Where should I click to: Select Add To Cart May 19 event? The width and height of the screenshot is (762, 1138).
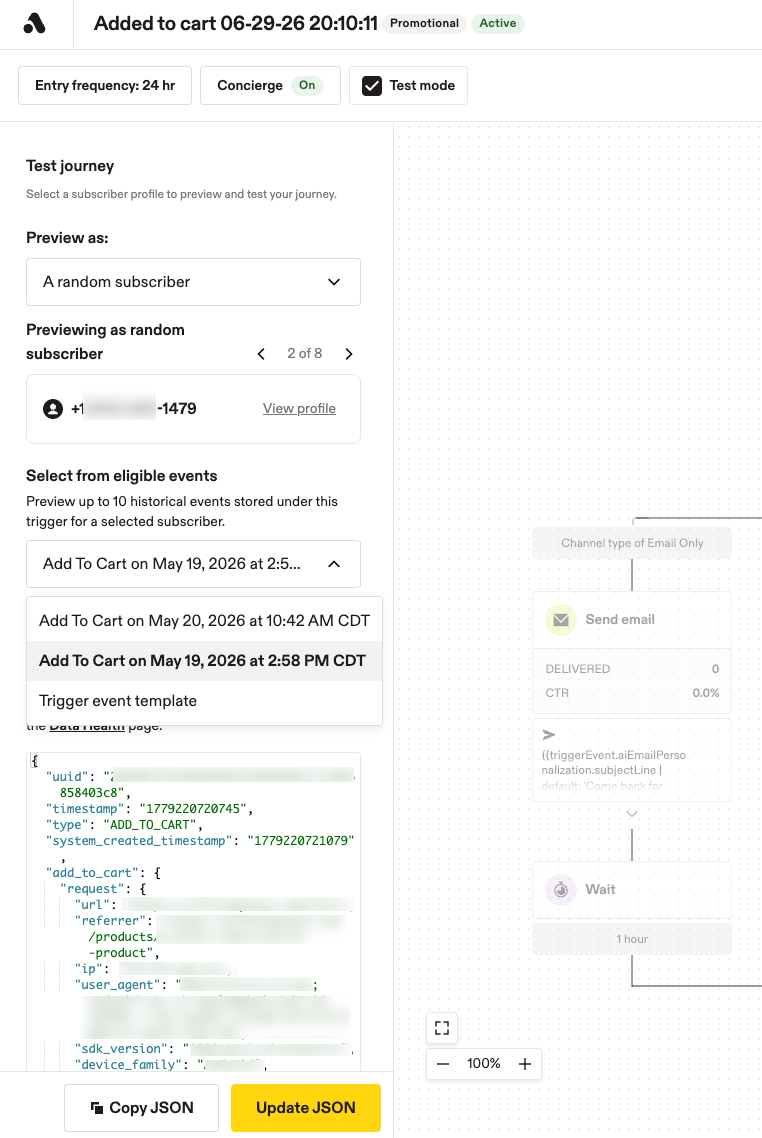pyautogui.click(x=204, y=660)
